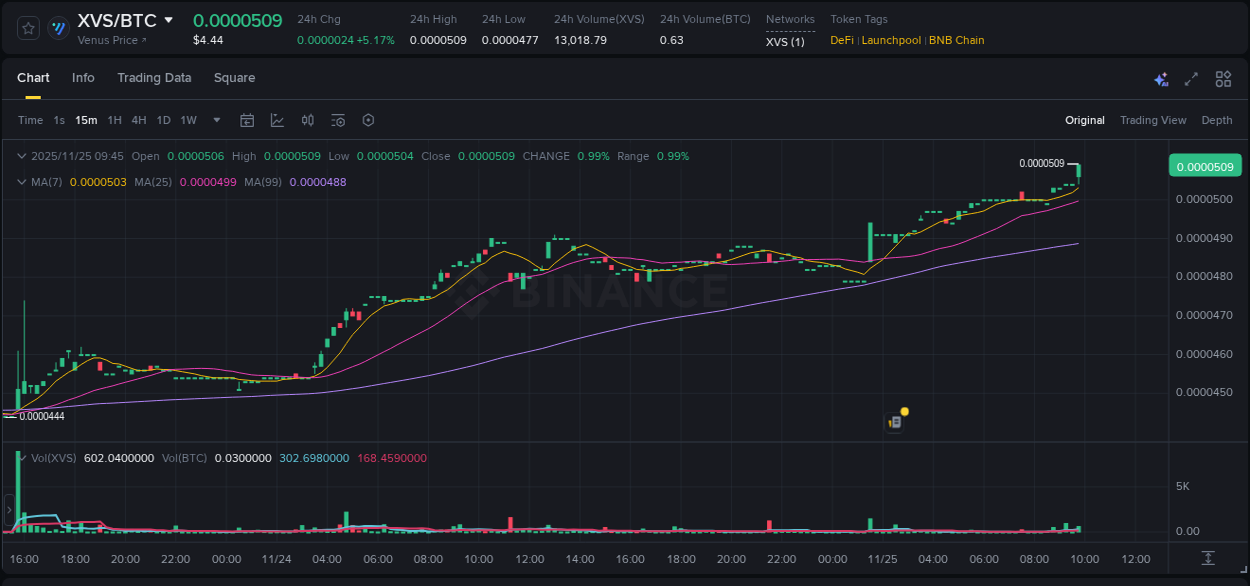The height and width of the screenshot is (586, 1250).
Task: Select the 1H timeframe
Action: click(x=115, y=120)
